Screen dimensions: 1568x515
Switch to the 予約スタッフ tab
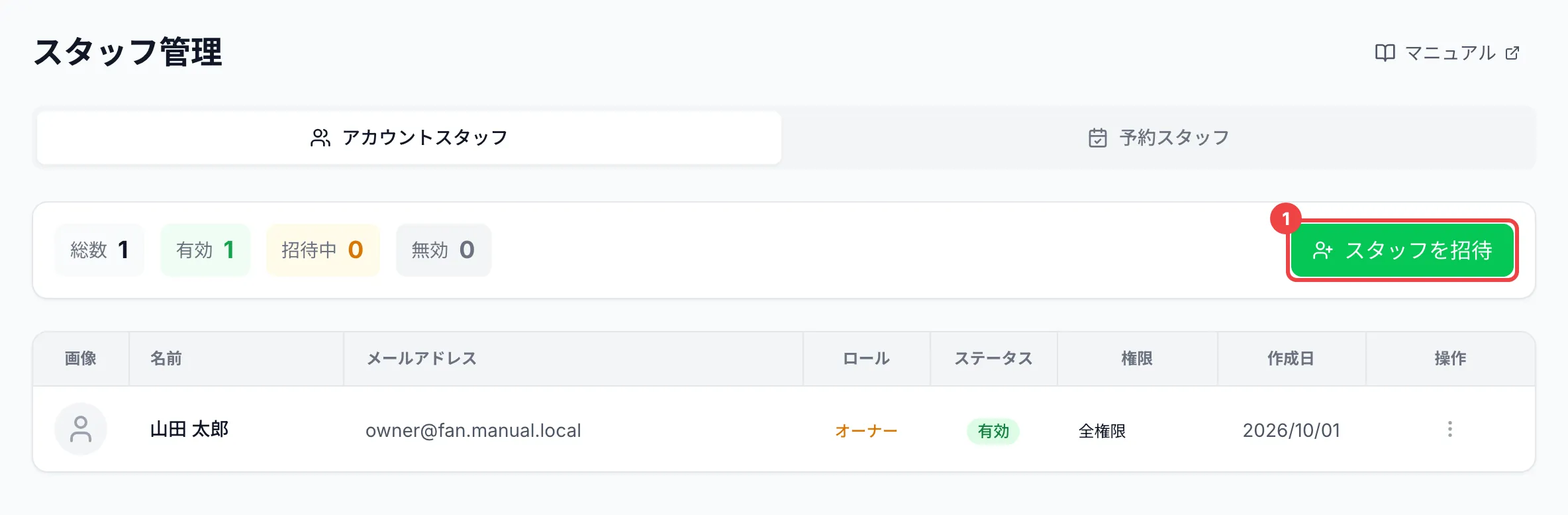(x=1159, y=138)
